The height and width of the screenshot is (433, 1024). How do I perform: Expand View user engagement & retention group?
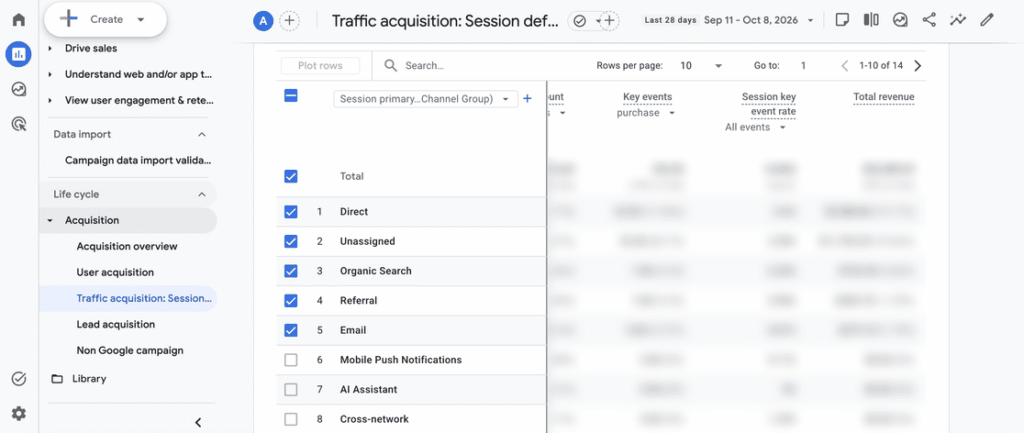50,101
